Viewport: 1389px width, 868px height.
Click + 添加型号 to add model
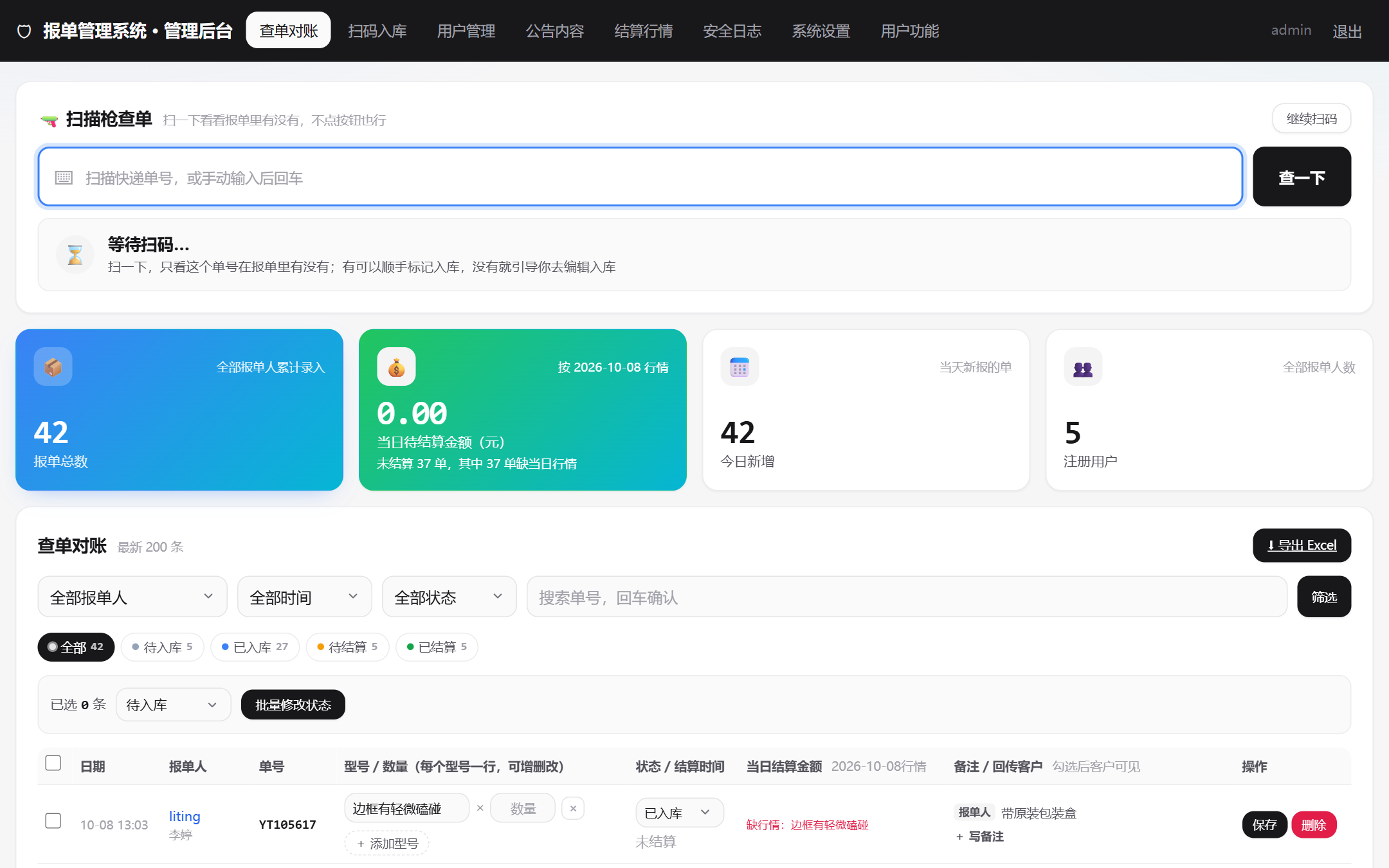coord(387,843)
